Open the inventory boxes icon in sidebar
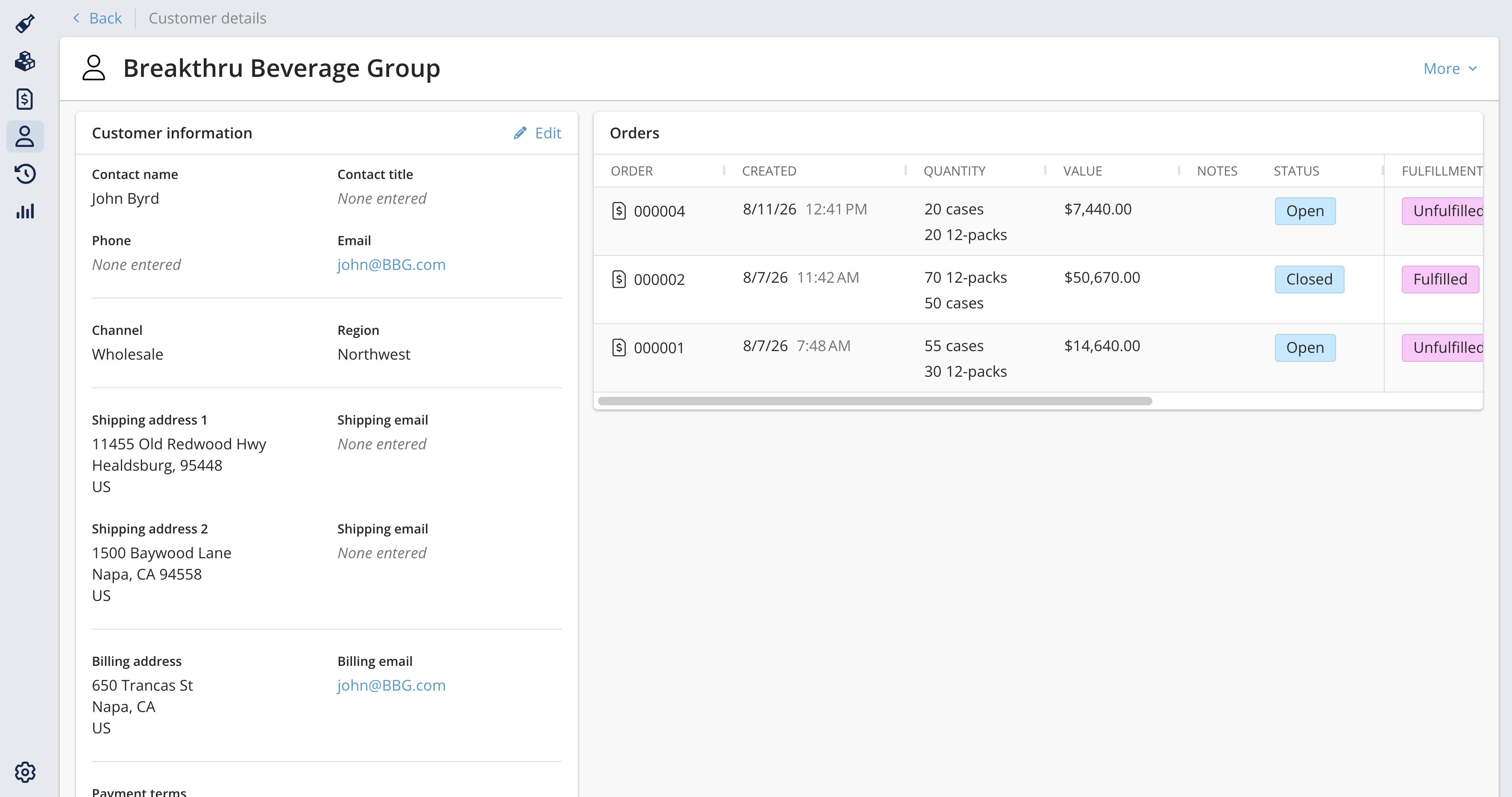 (25, 62)
